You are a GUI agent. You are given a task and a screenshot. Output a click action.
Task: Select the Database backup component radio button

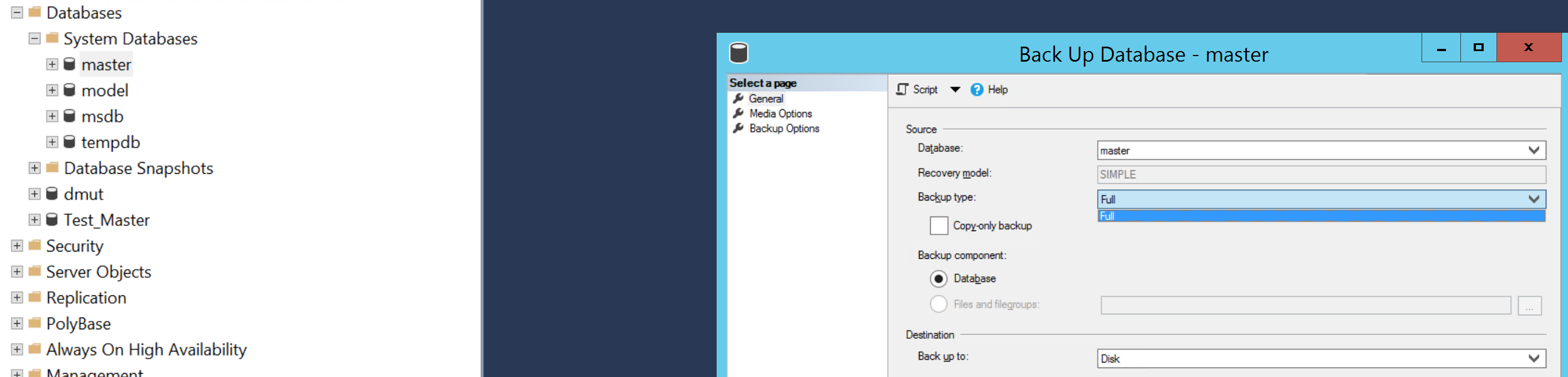tap(938, 278)
